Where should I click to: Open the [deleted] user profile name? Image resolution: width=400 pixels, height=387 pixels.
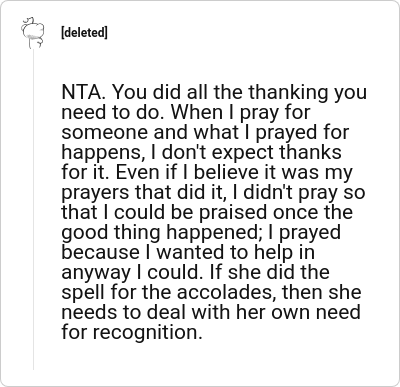[84, 33]
